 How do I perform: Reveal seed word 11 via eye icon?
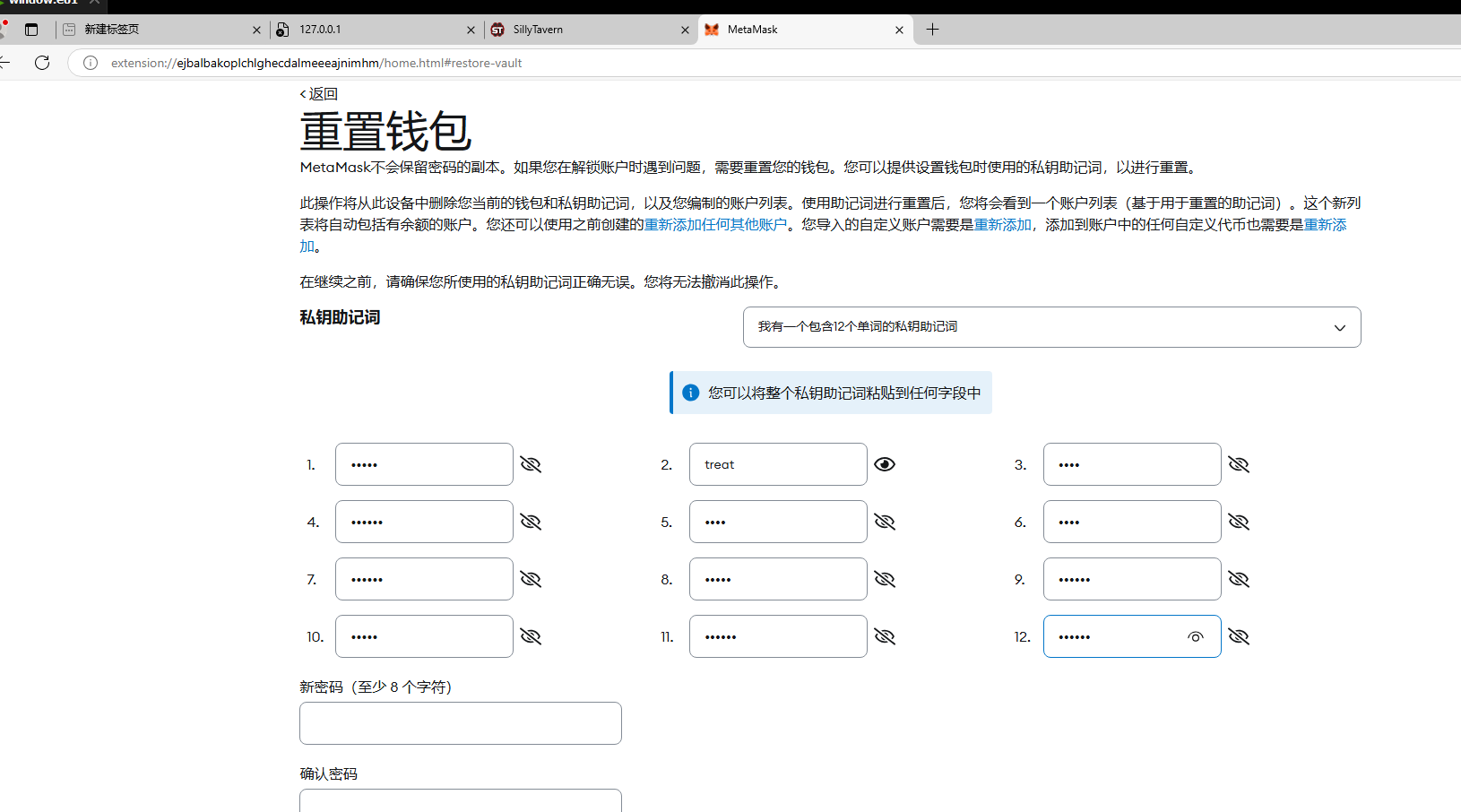click(885, 636)
